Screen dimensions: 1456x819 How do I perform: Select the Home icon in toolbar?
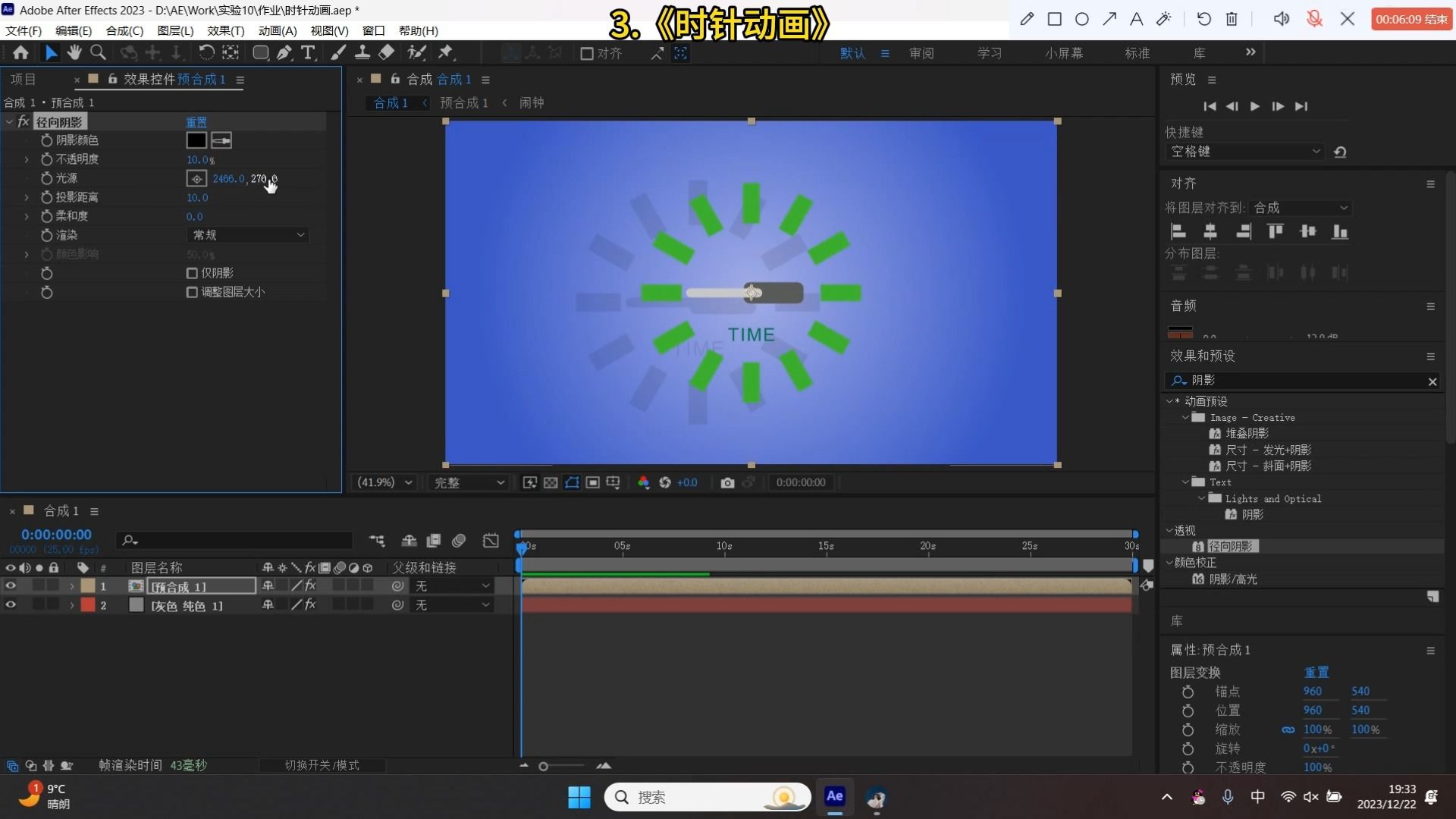click(20, 52)
